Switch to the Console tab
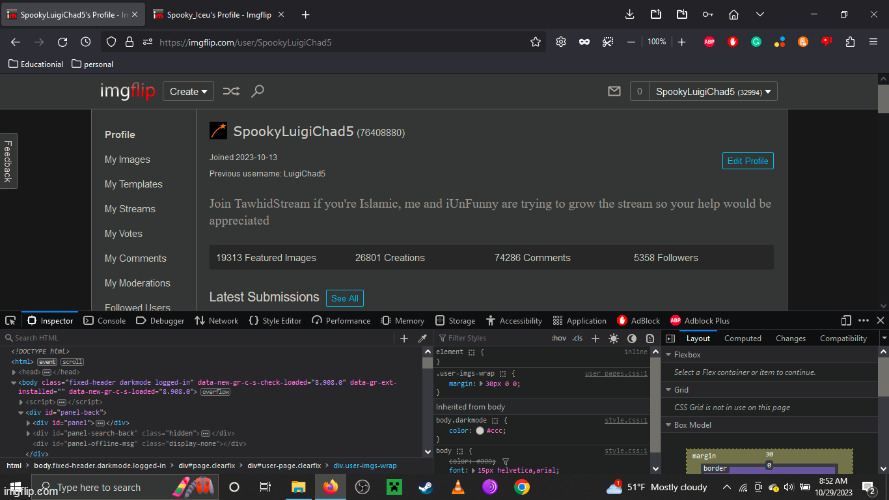The width and height of the screenshot is (889, 500). coord(105,321)
